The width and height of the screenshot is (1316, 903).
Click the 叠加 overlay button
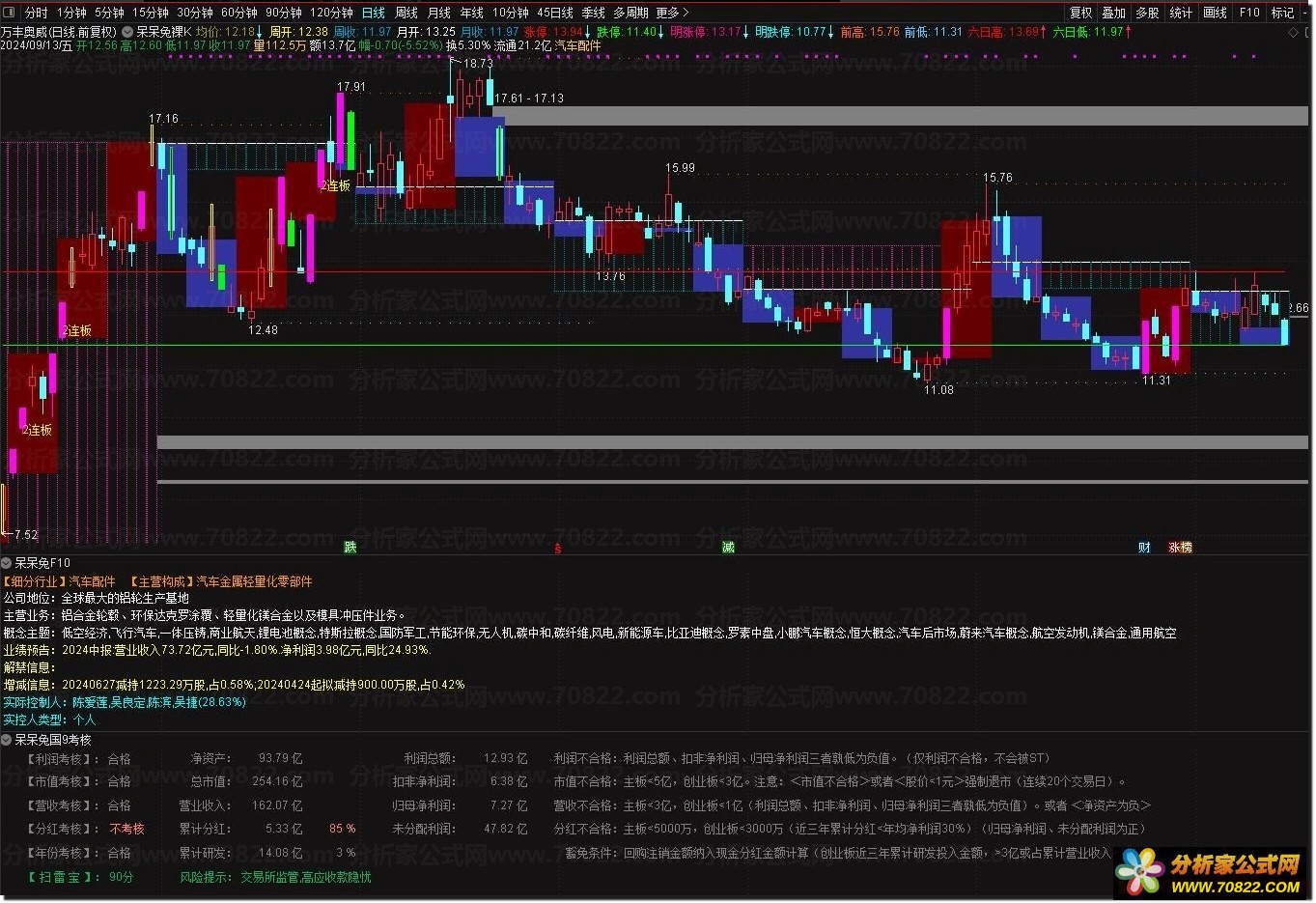(1113, 13)
